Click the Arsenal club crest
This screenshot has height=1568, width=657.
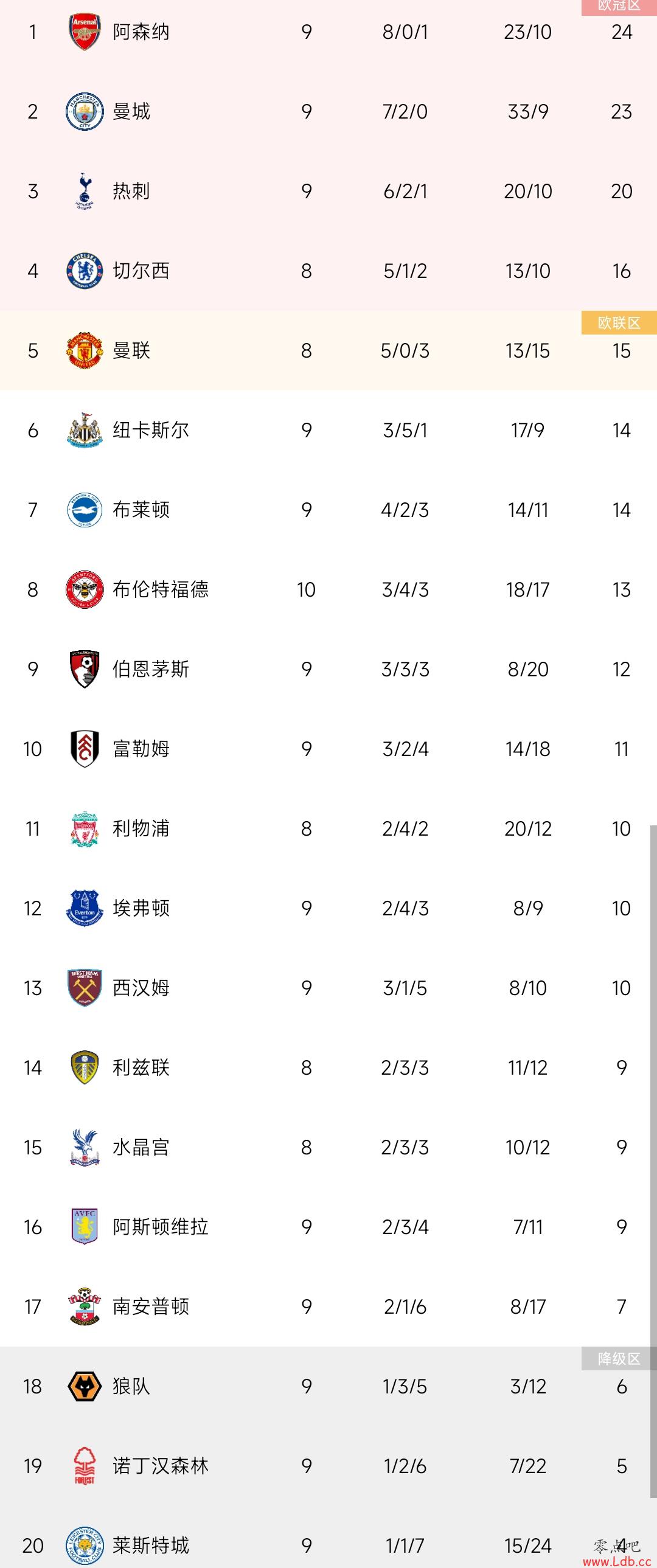(84, 32)
